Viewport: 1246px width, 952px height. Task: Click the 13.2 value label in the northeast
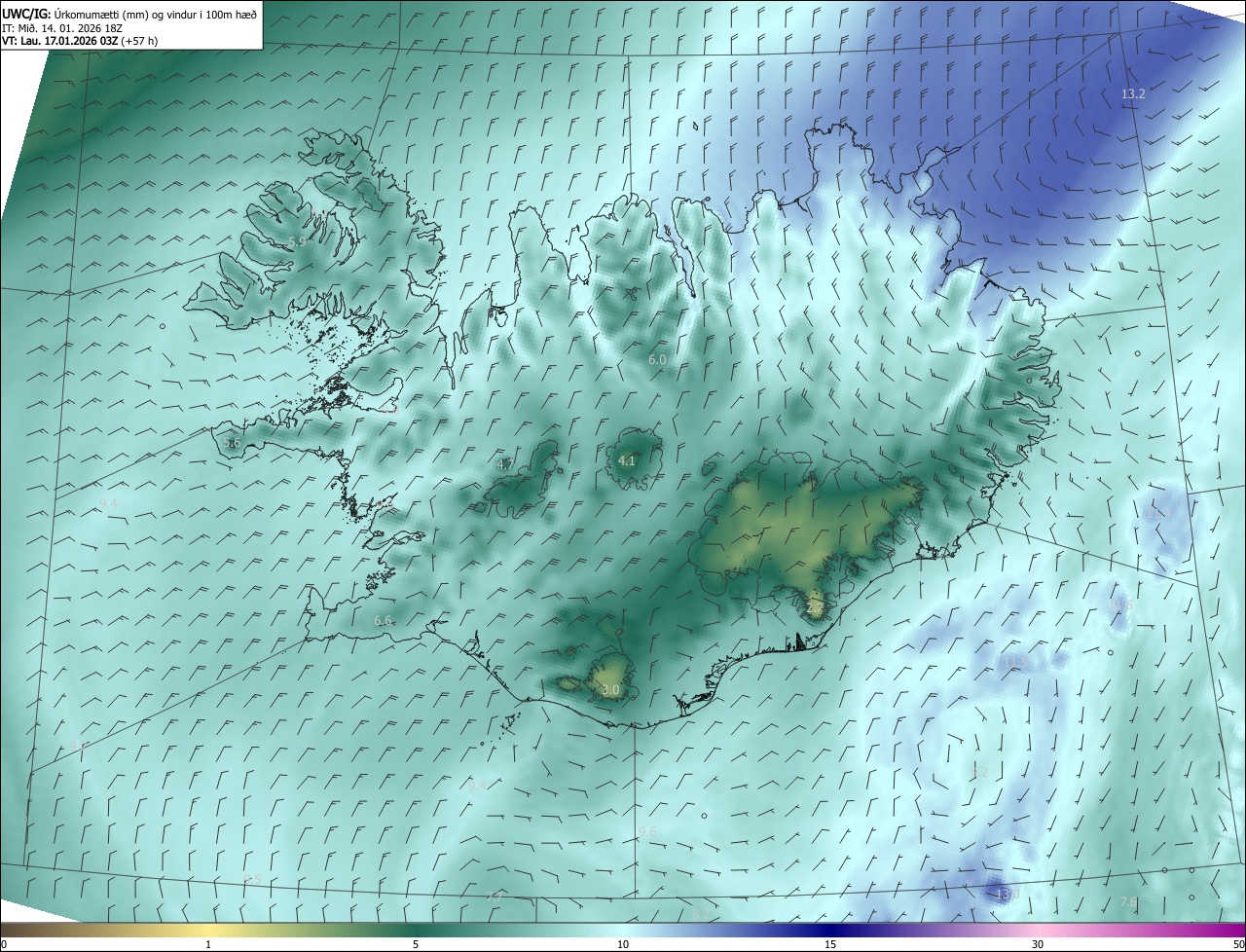click(1133, 94)
